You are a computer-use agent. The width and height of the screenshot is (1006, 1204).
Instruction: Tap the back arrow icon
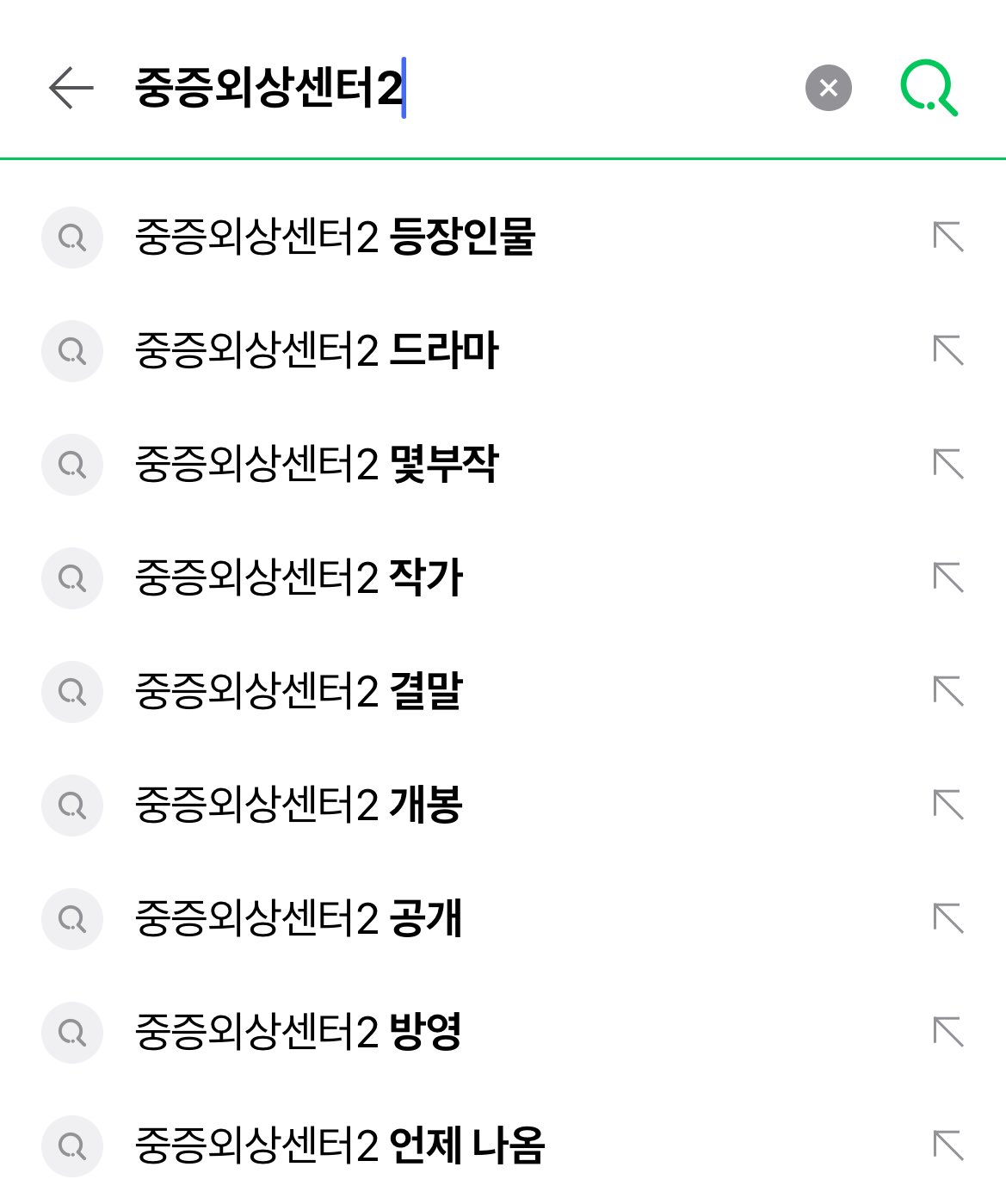[71, 88]
